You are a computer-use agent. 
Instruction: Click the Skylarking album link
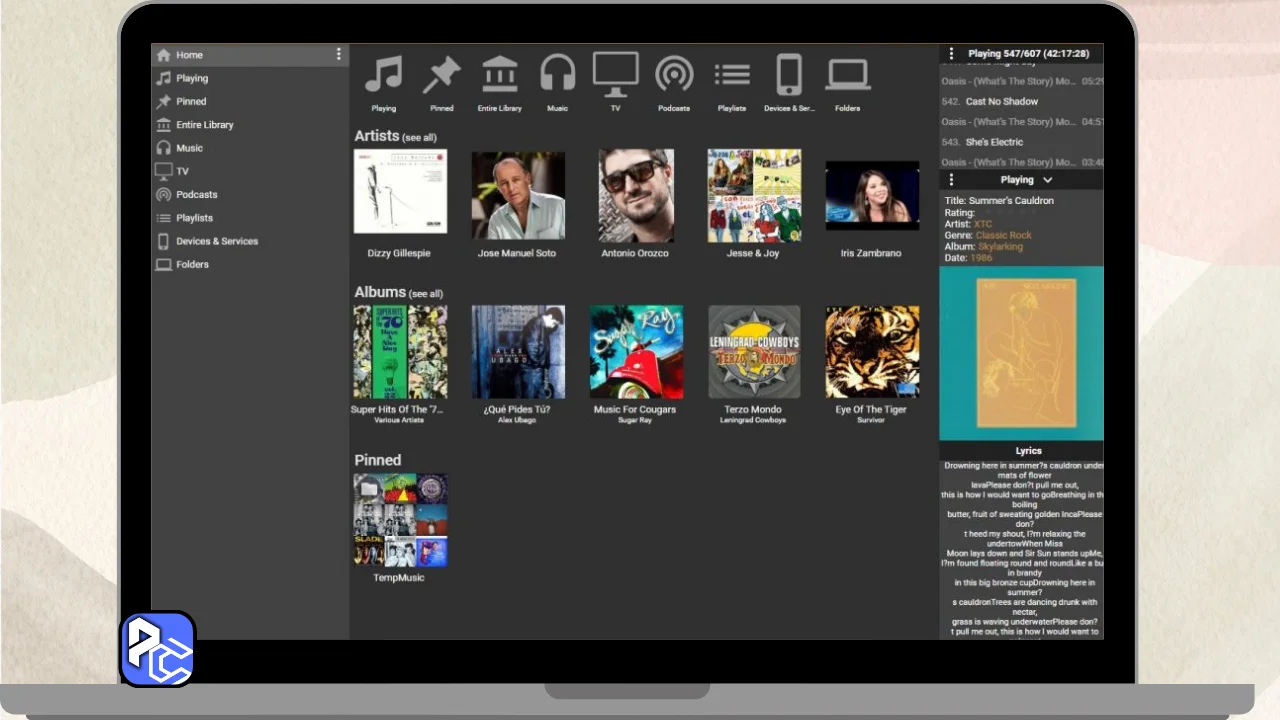[1000, 247]
